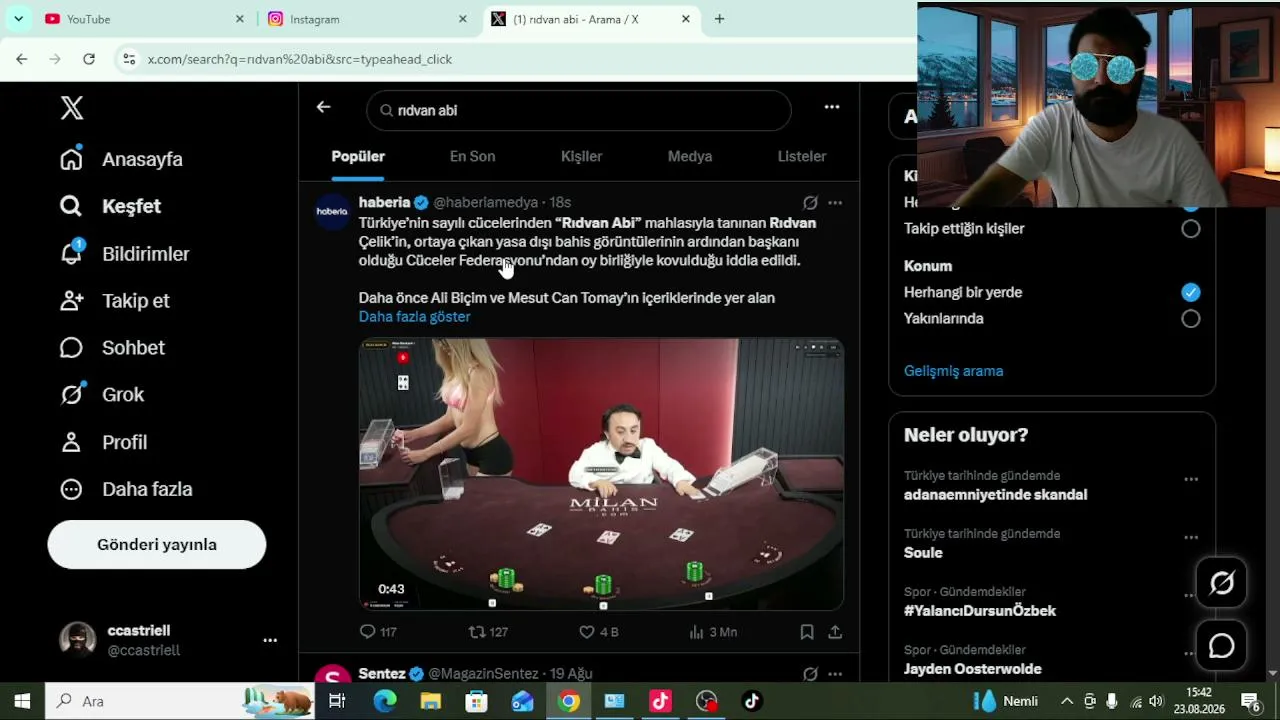Like the haberia post
1280x720 pixels.
587,632
